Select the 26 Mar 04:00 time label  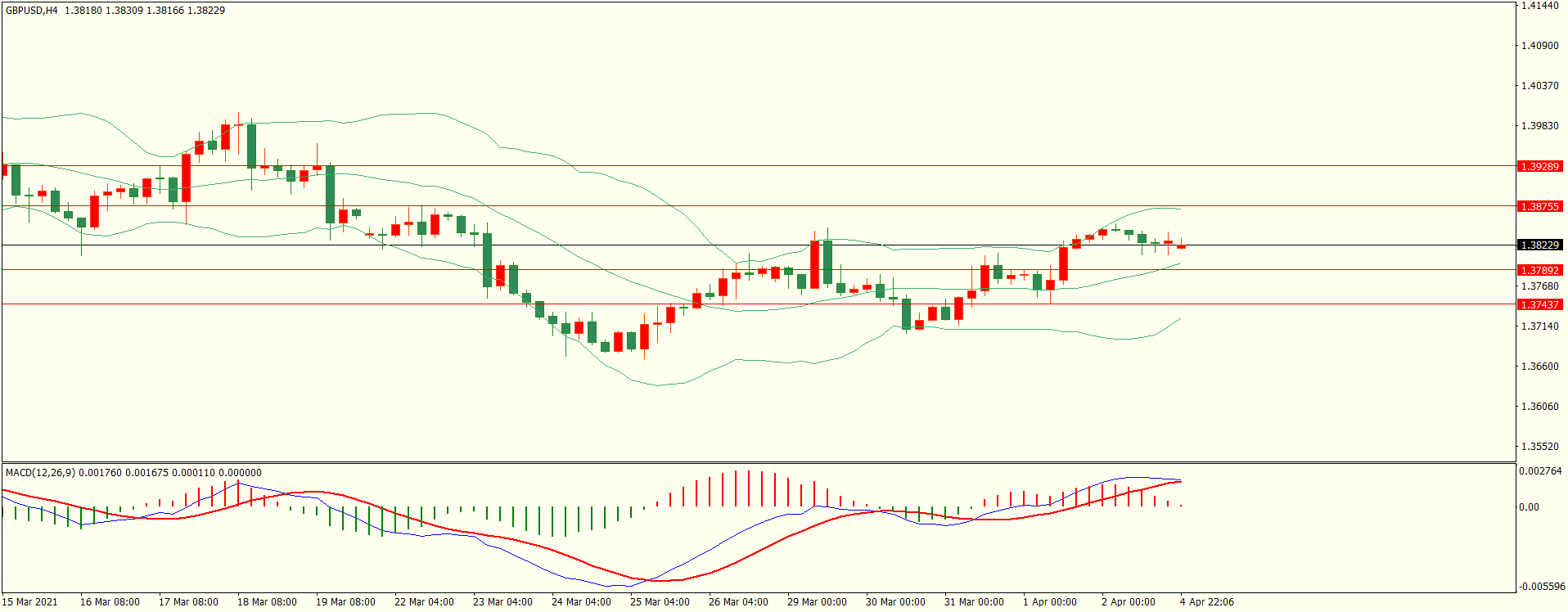coord(738,602)
